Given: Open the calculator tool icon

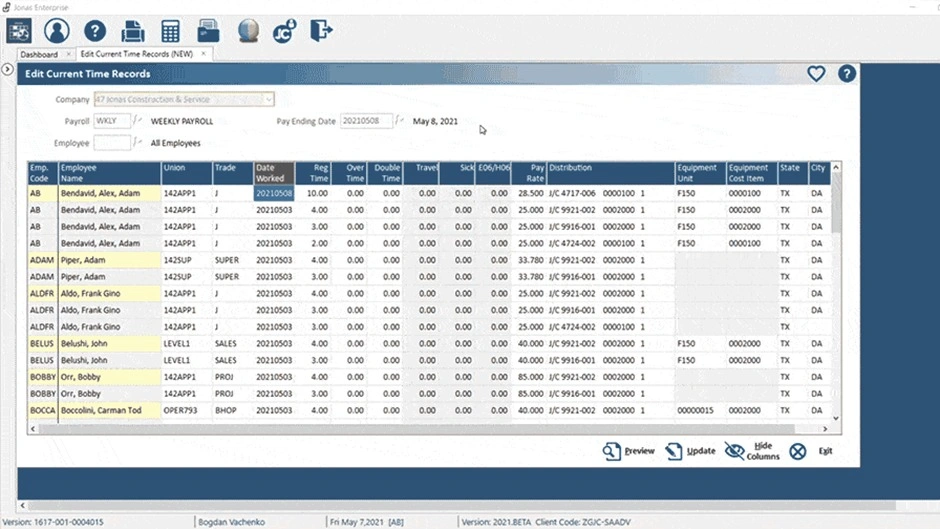Looking at the screenshot, I should [x=170, y=31].
